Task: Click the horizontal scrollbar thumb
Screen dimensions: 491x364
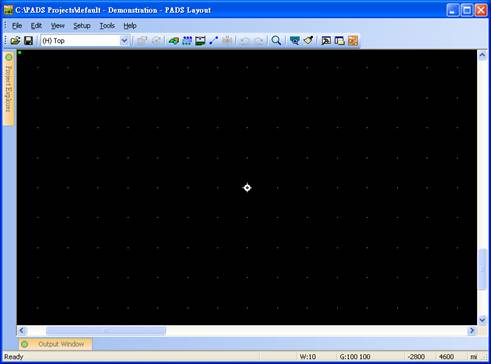Action: click(106, 331)
